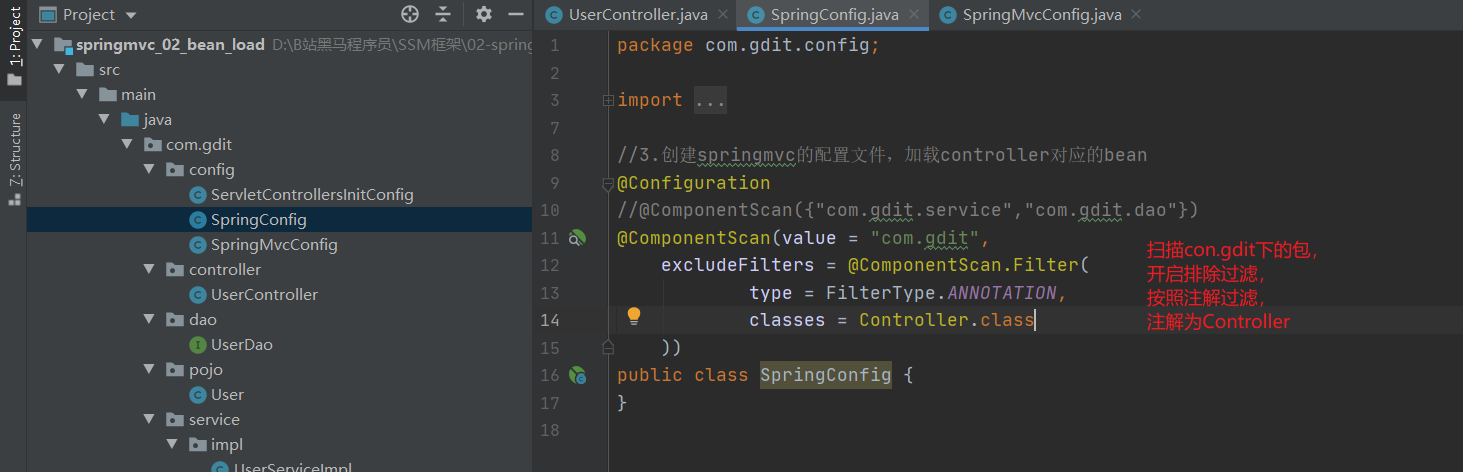1463x472 pixels.
Task: Click the intention light bulb icon on line 14
Action: pos(633,317)
